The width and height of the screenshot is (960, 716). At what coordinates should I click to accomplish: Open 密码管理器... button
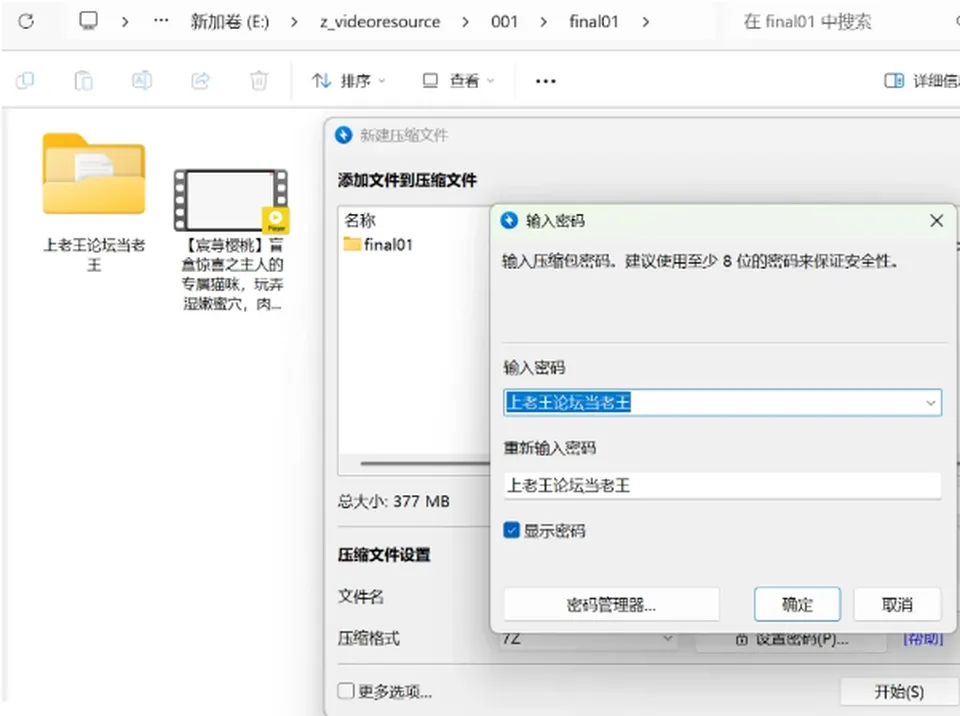click(x=611, y=605)
